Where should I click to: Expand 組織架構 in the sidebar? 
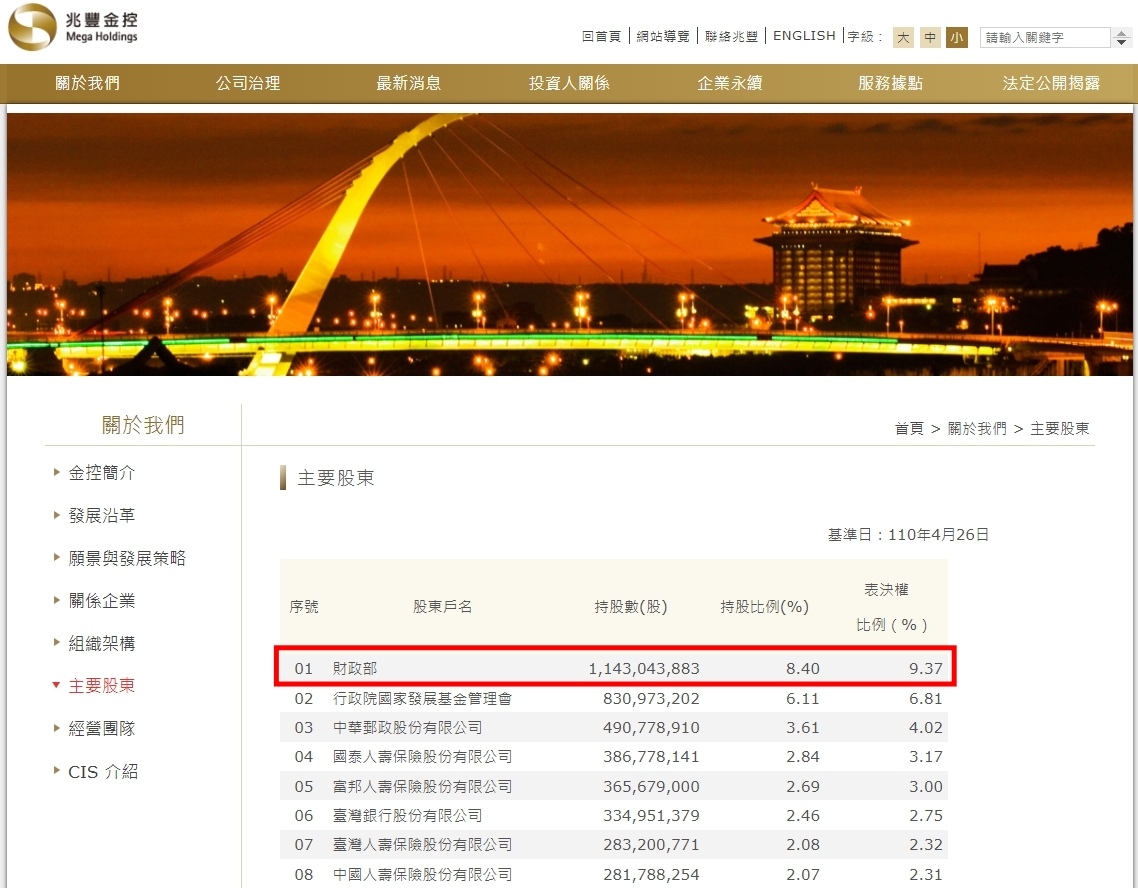pyautogui.click(x=101, y=644)
